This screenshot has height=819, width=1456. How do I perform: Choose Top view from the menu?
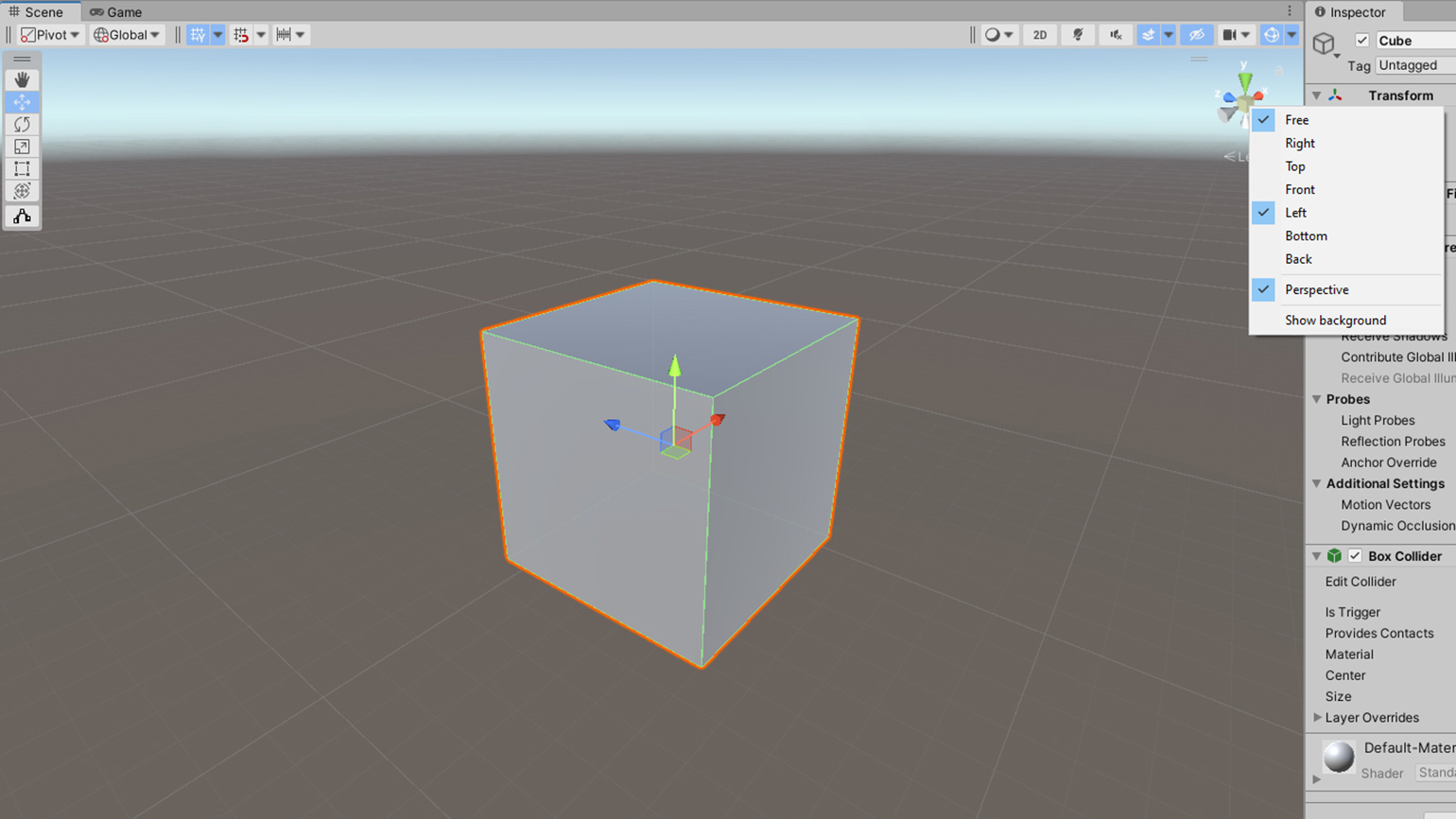point(1295,166)
